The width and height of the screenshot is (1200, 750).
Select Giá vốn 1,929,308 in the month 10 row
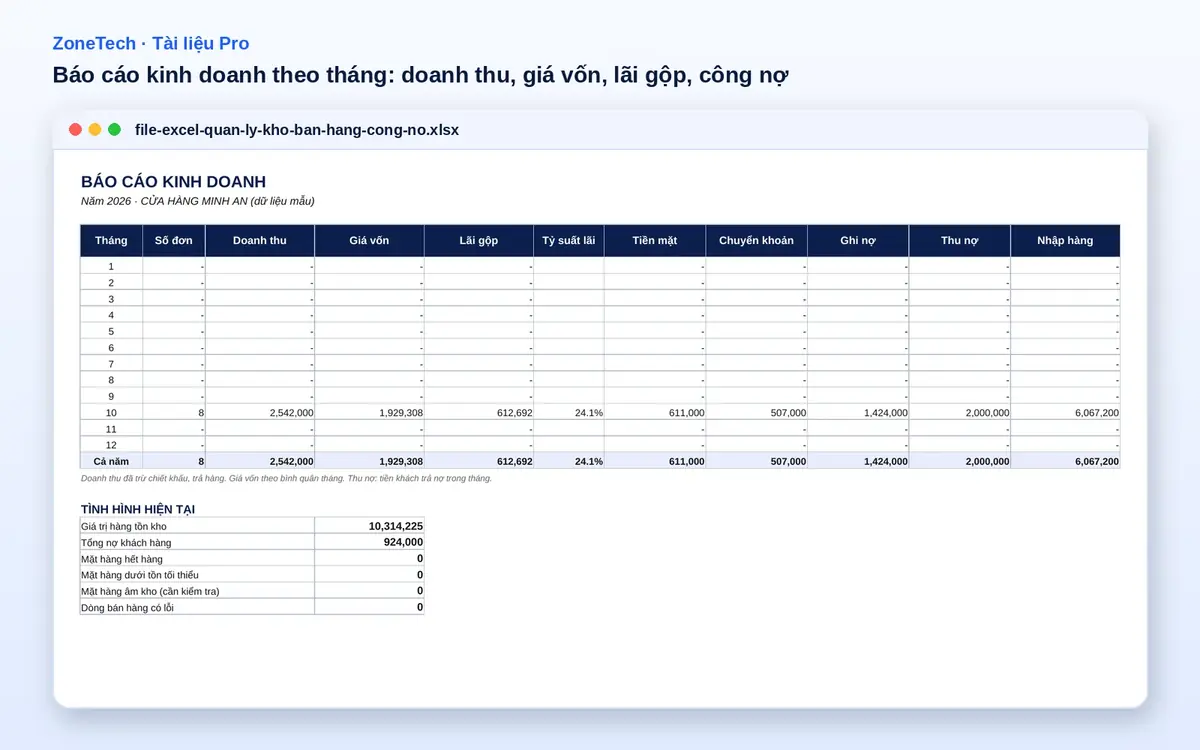coord(369,412)
